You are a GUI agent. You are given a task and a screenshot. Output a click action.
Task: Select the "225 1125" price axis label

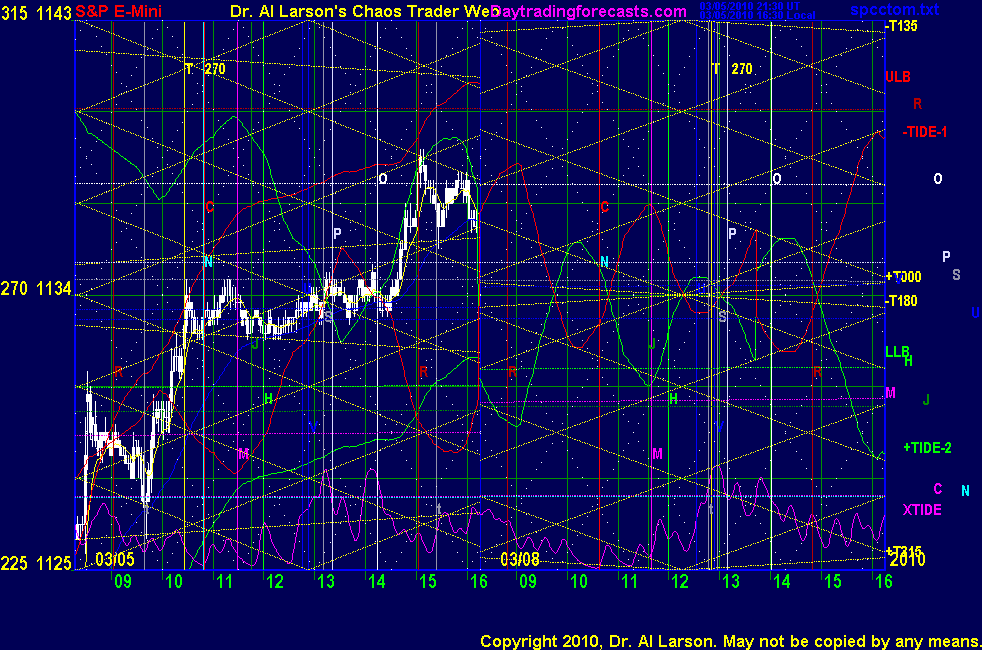[x=36, y=564]
